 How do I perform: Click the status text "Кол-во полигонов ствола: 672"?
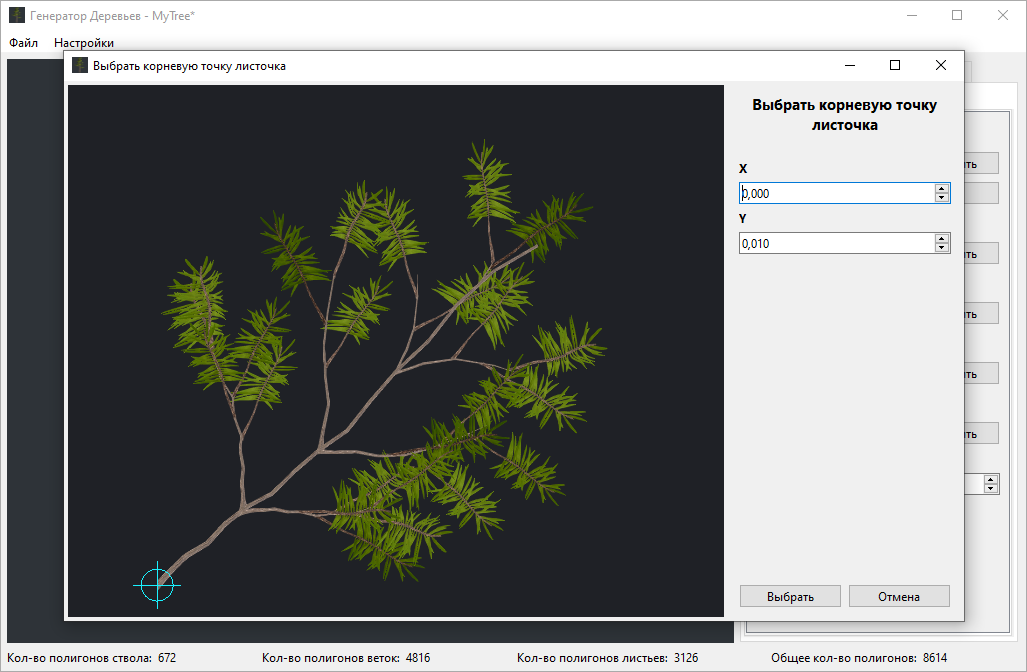click(92, 658)
